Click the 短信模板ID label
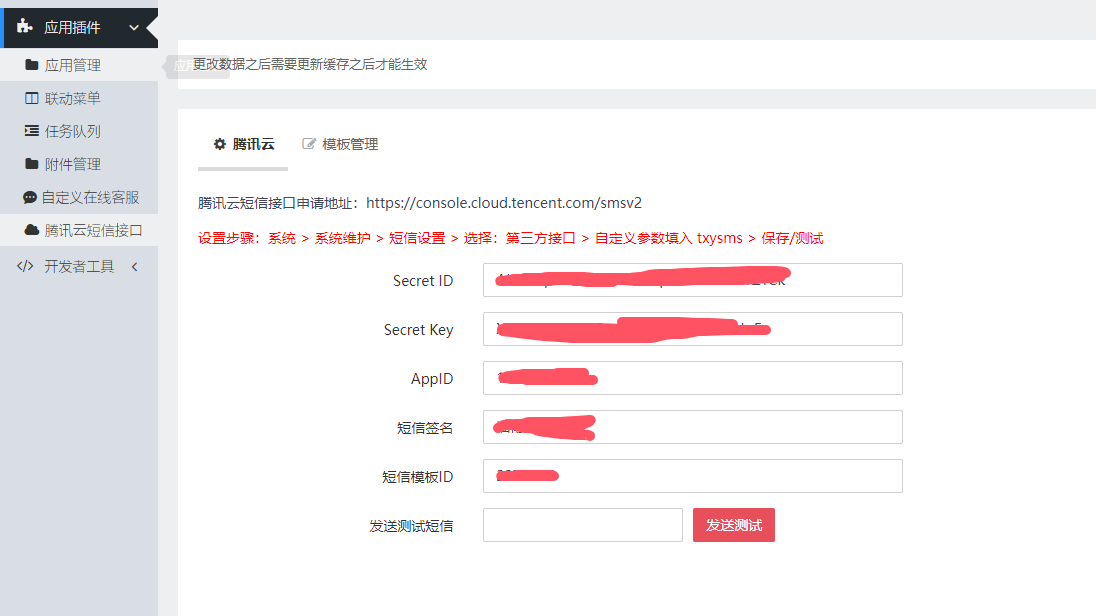 [417, 477]
